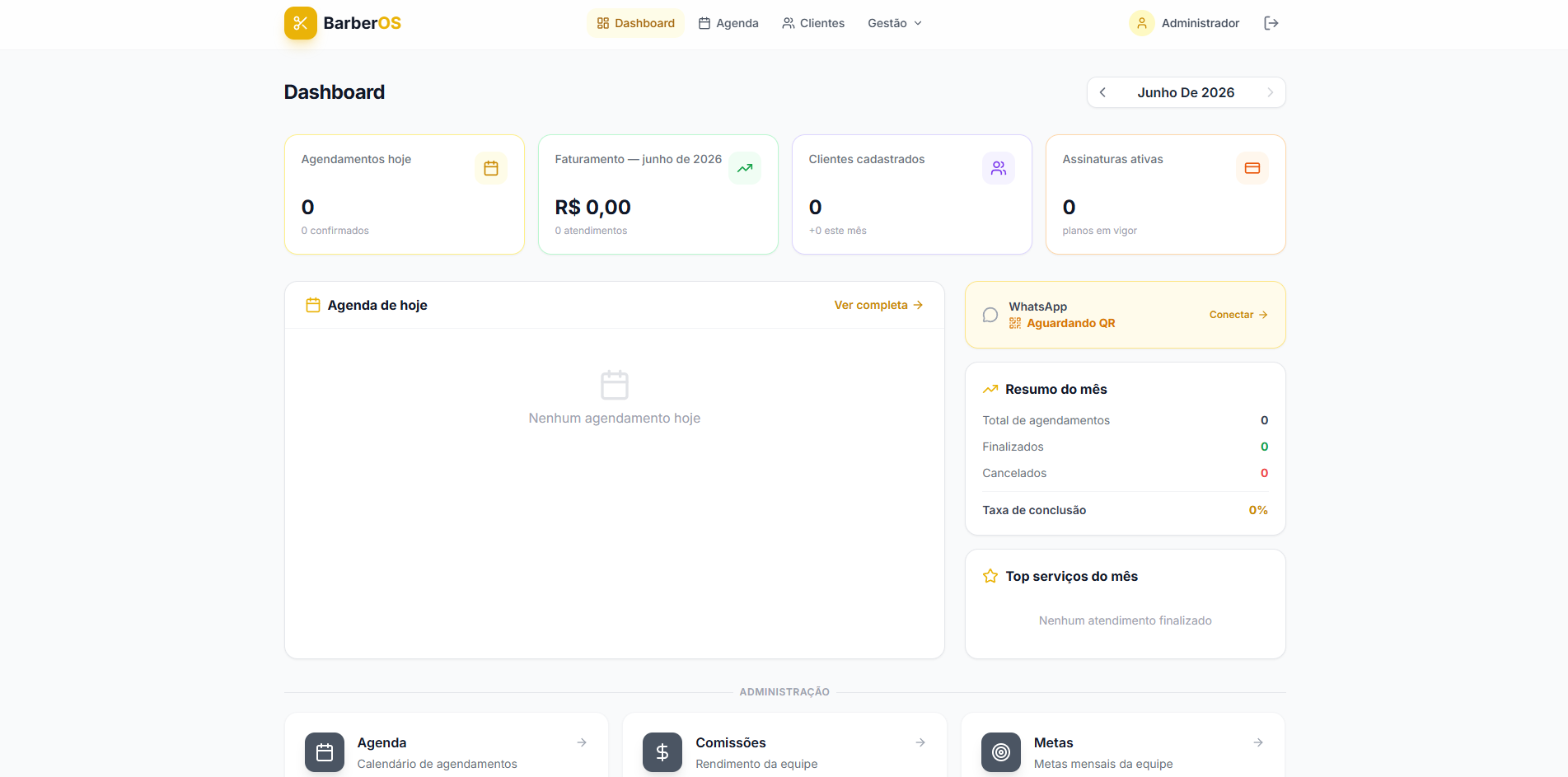Click Nenhum agendamento hoje message
This screenshot has width=1568, height=777.
pyautogui.click(x=615, y=419)
